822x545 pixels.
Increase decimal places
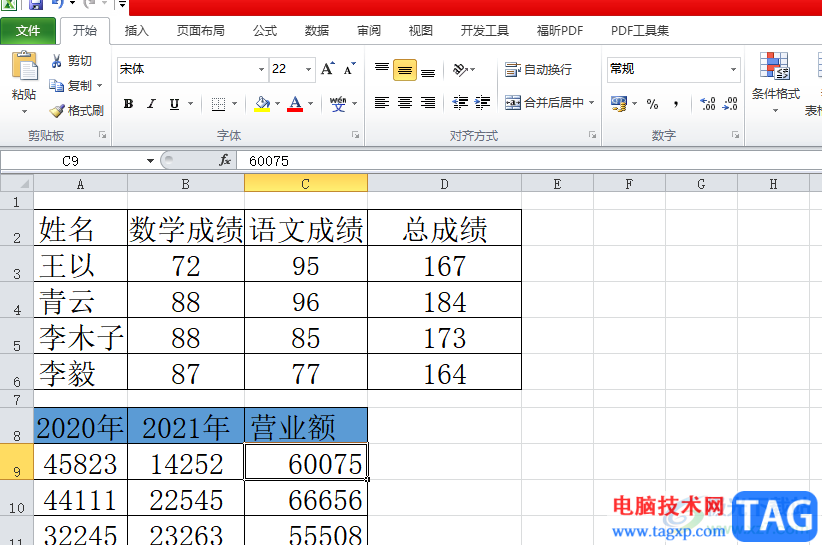tap(708, 104)
